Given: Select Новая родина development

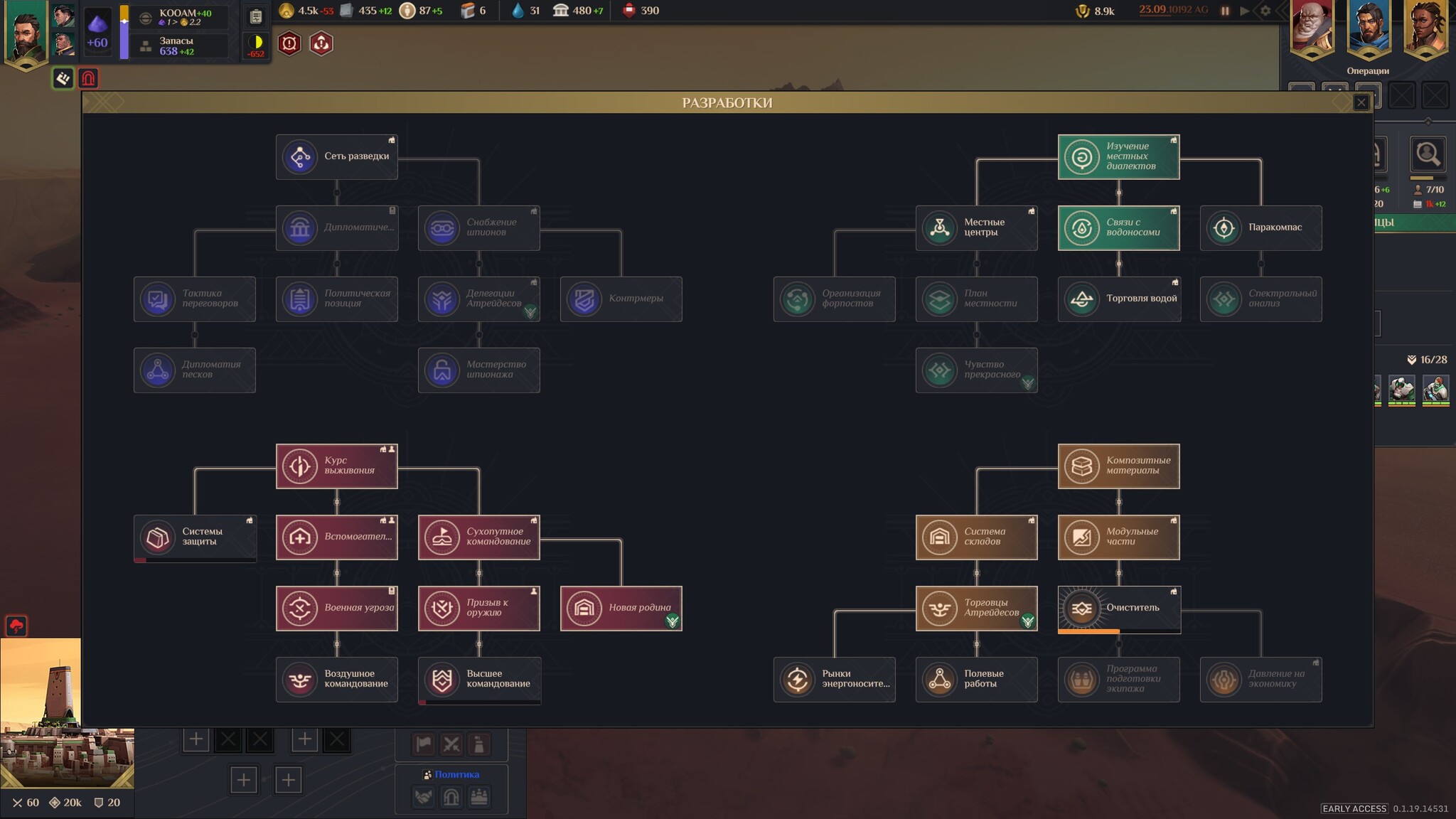Looking at the screenshot, I should [621, 608].
